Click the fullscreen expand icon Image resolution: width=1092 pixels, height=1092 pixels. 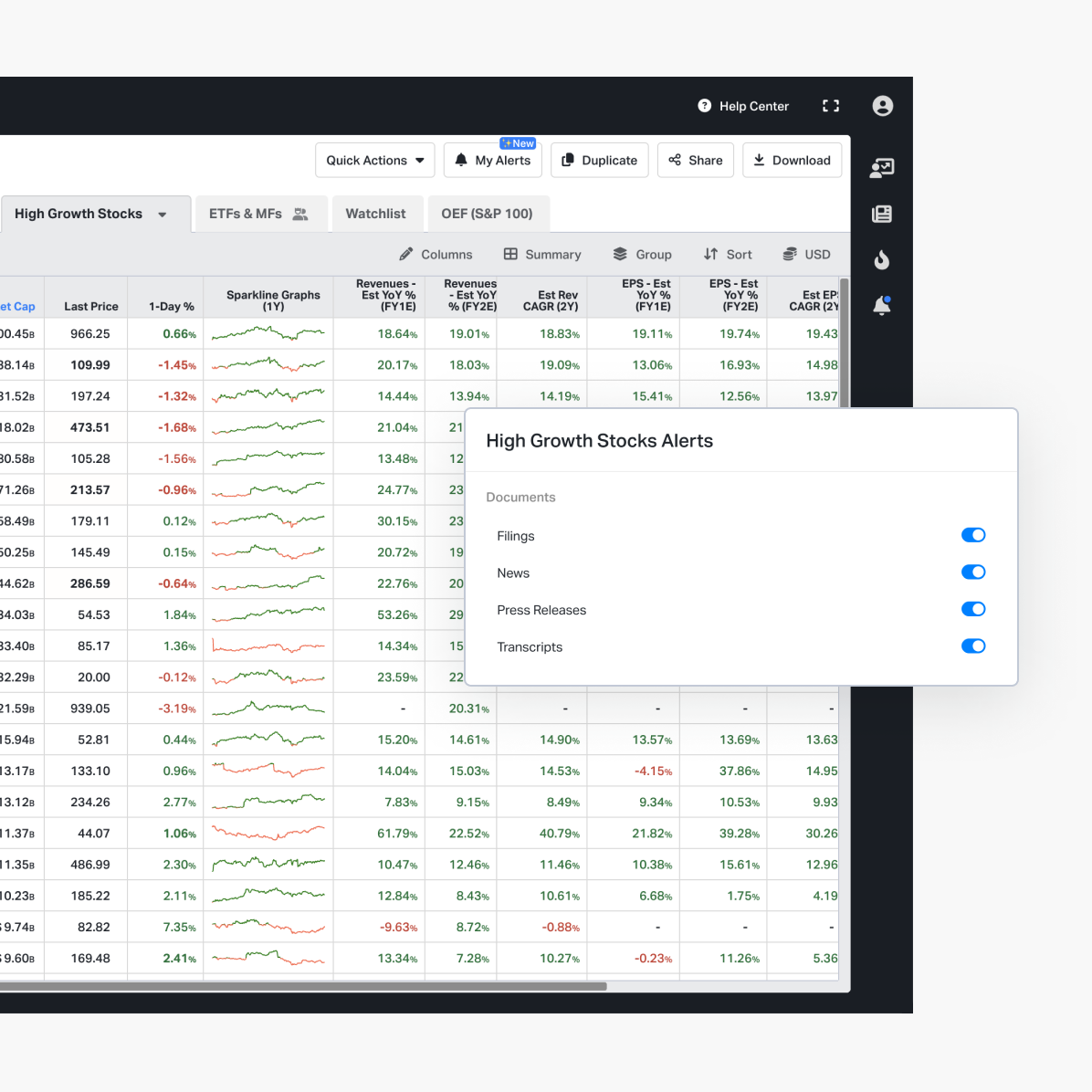pyautogui.click(x=831, y=106)
